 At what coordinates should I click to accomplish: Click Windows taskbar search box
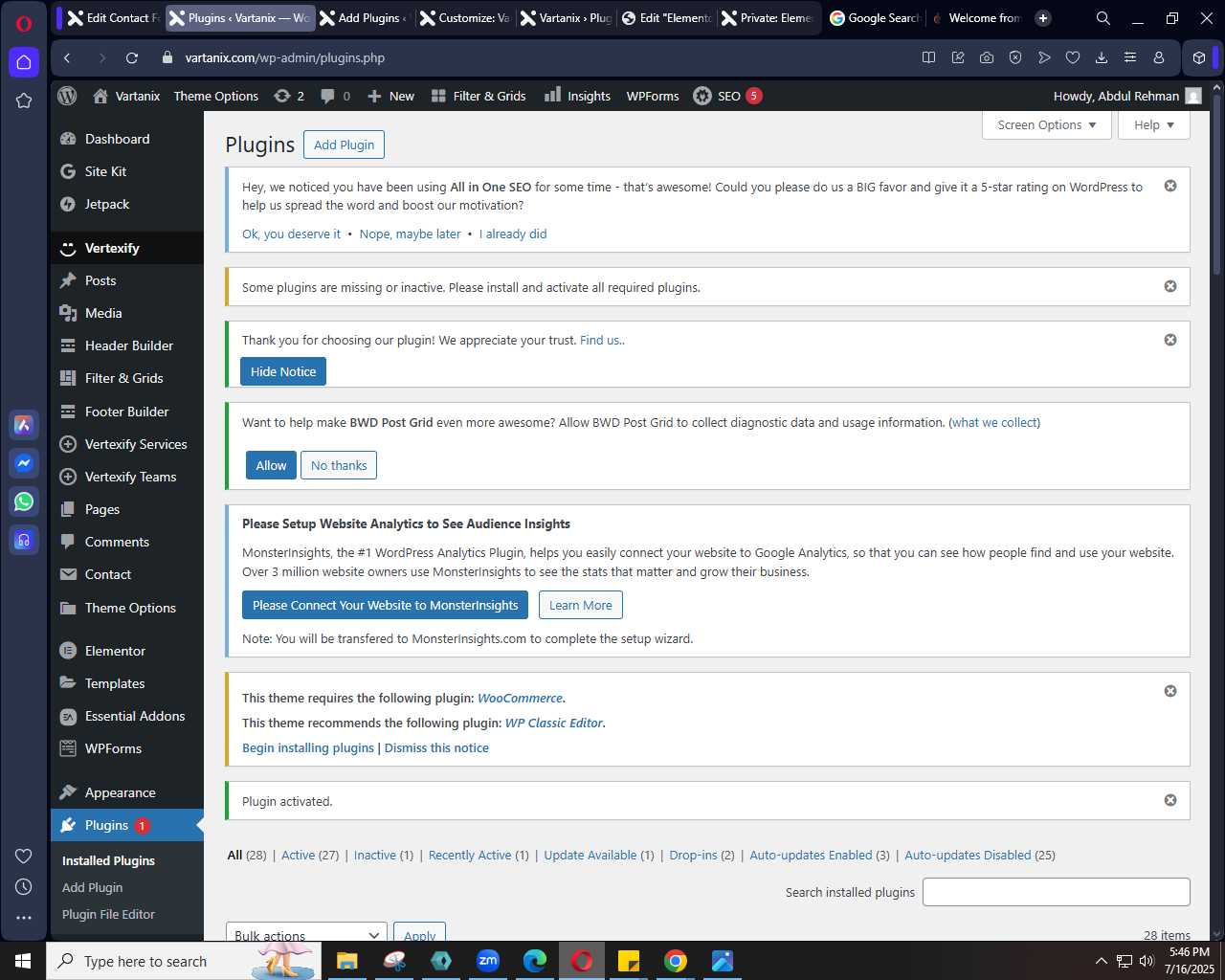(182, 961)
